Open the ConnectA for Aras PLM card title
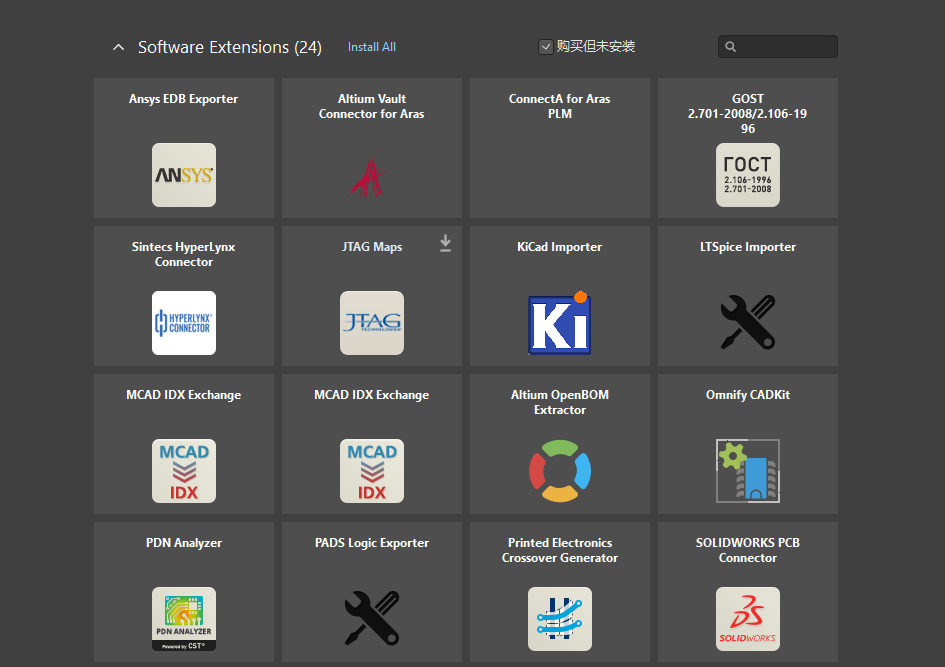The image size is (945, 667). tap(560, 106)
